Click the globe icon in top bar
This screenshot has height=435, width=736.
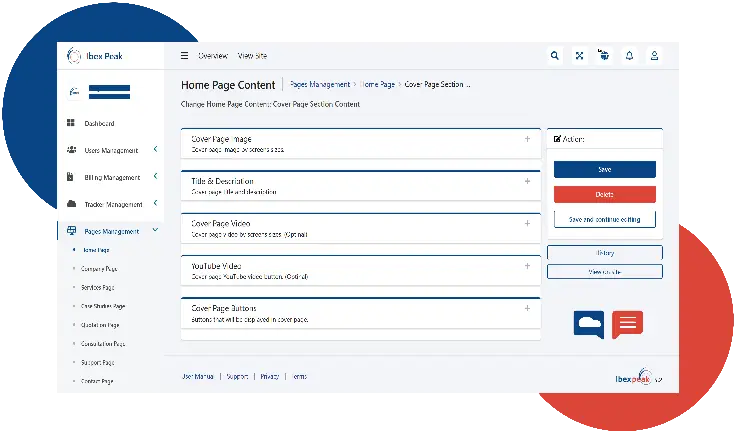point(604,55)
